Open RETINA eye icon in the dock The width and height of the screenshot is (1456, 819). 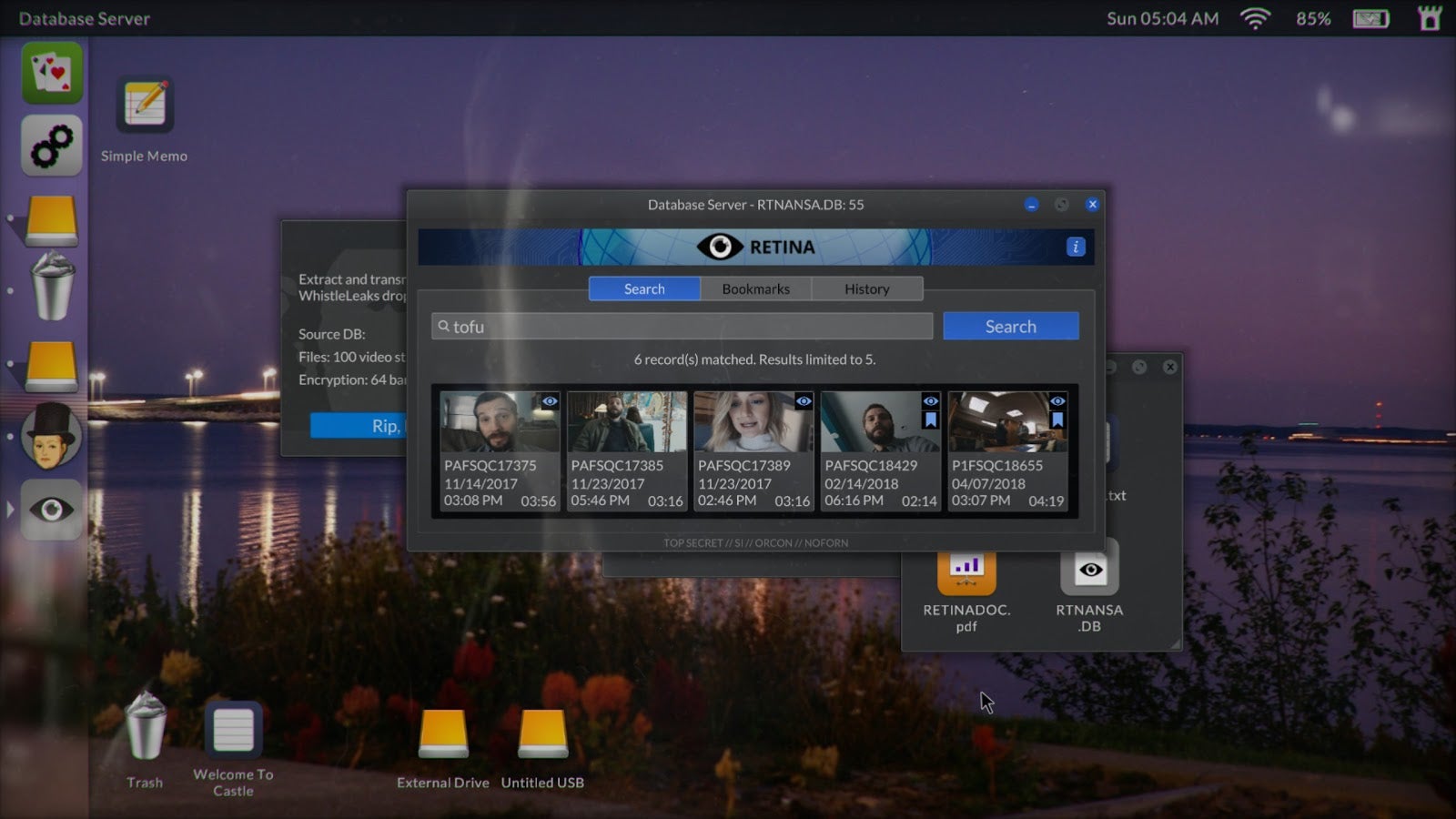pos(52,510)
